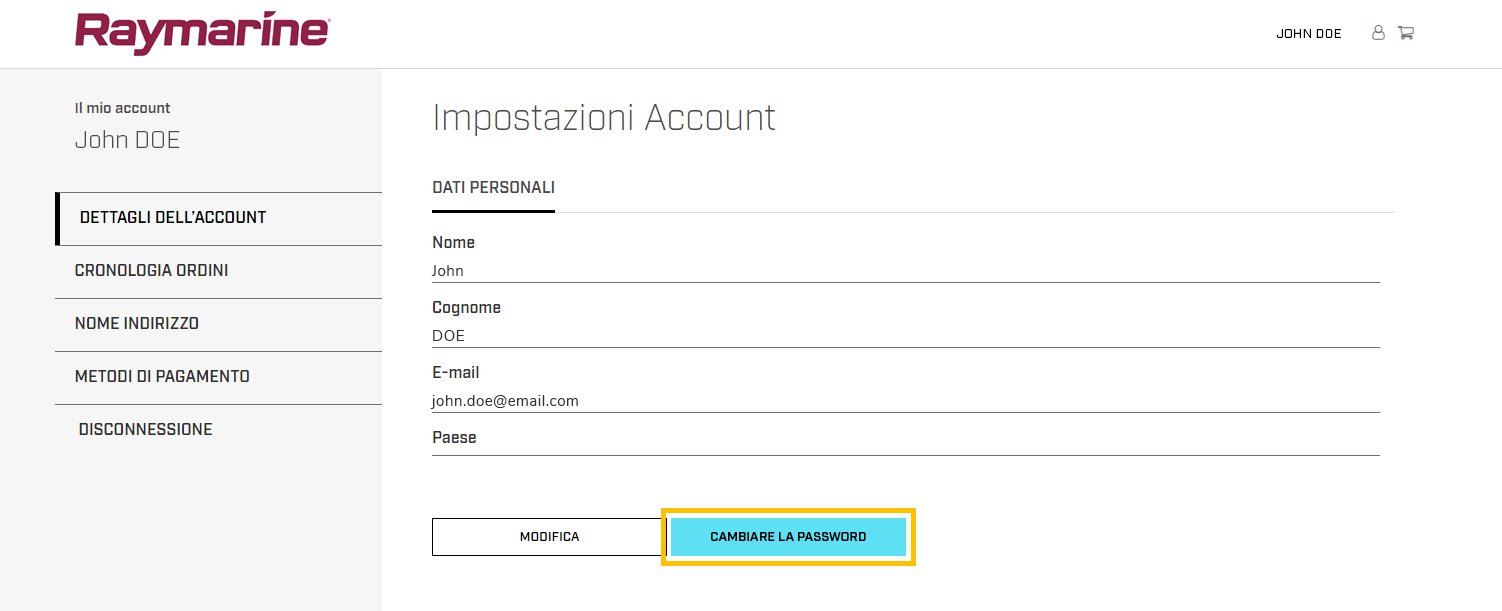Click the JOHN DOE header username
This screenshot has width=1502, height=611.
[x=1308, y=34]
